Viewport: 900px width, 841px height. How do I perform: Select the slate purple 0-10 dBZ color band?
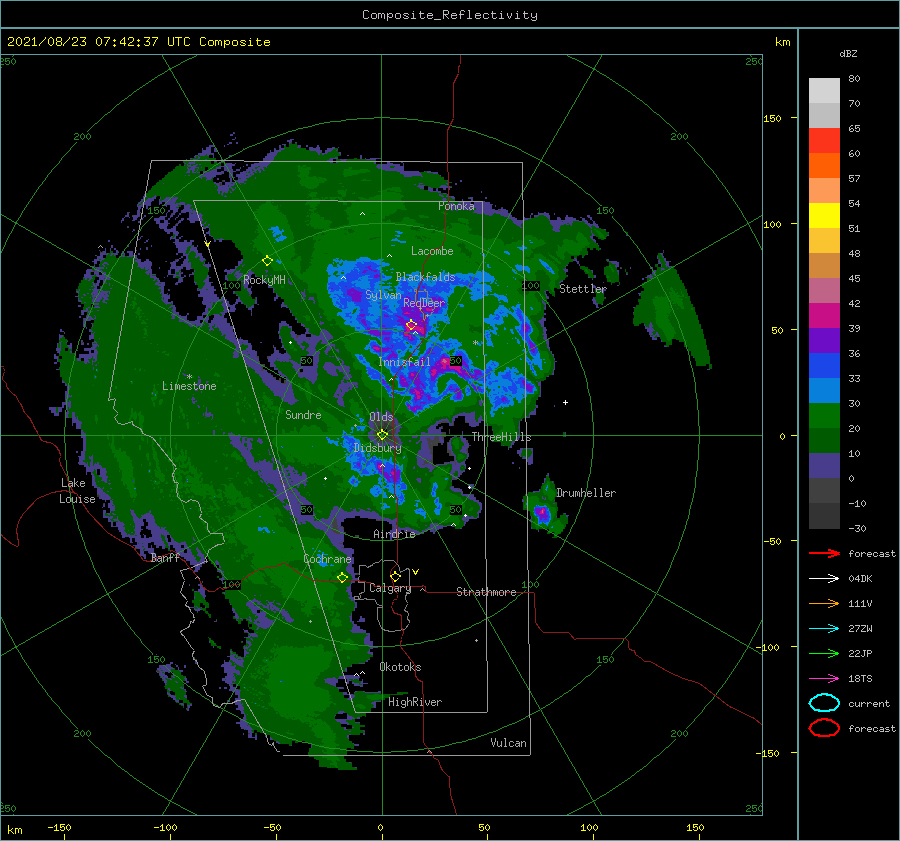(x=824, y=466)
